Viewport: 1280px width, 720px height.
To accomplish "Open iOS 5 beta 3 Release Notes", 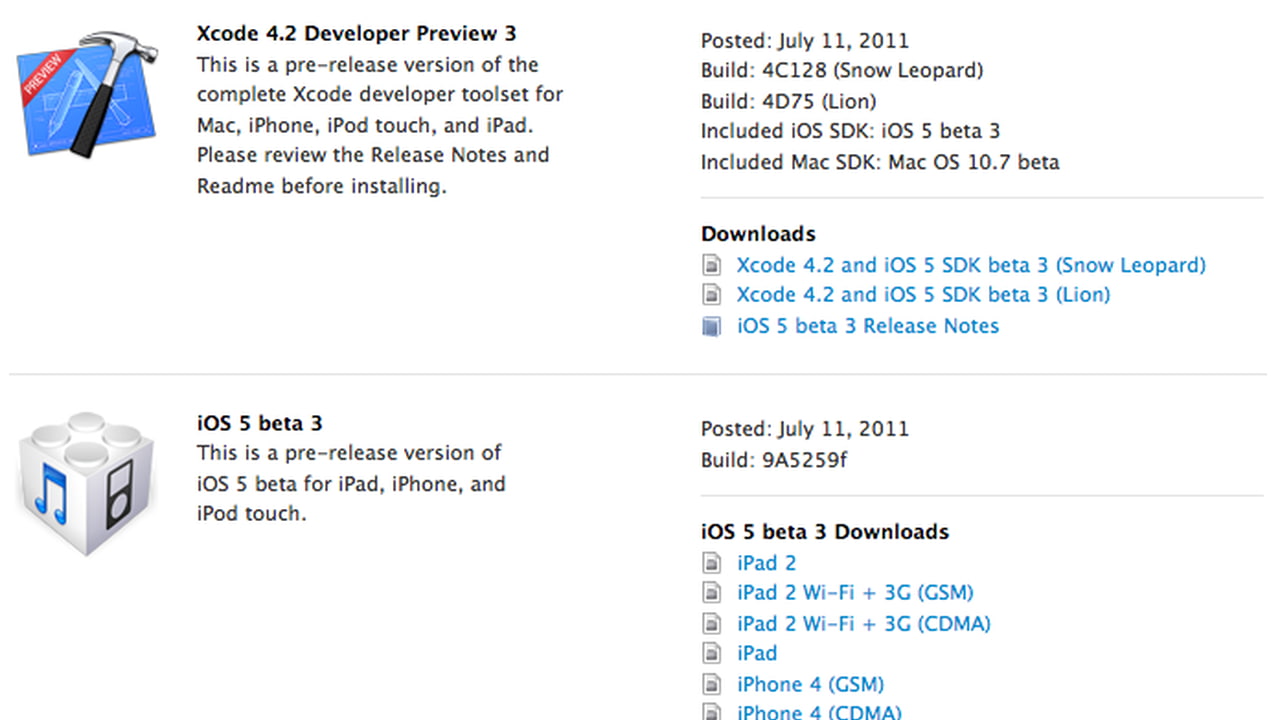I will [868, 326].
